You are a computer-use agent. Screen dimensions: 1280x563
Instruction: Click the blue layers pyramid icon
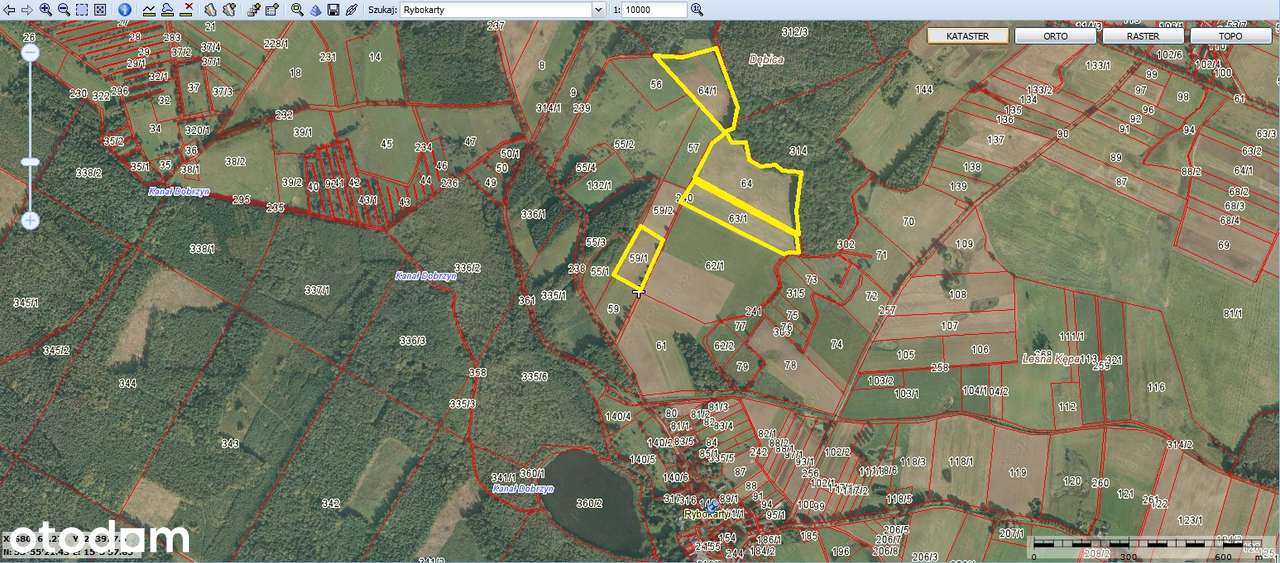315,10
